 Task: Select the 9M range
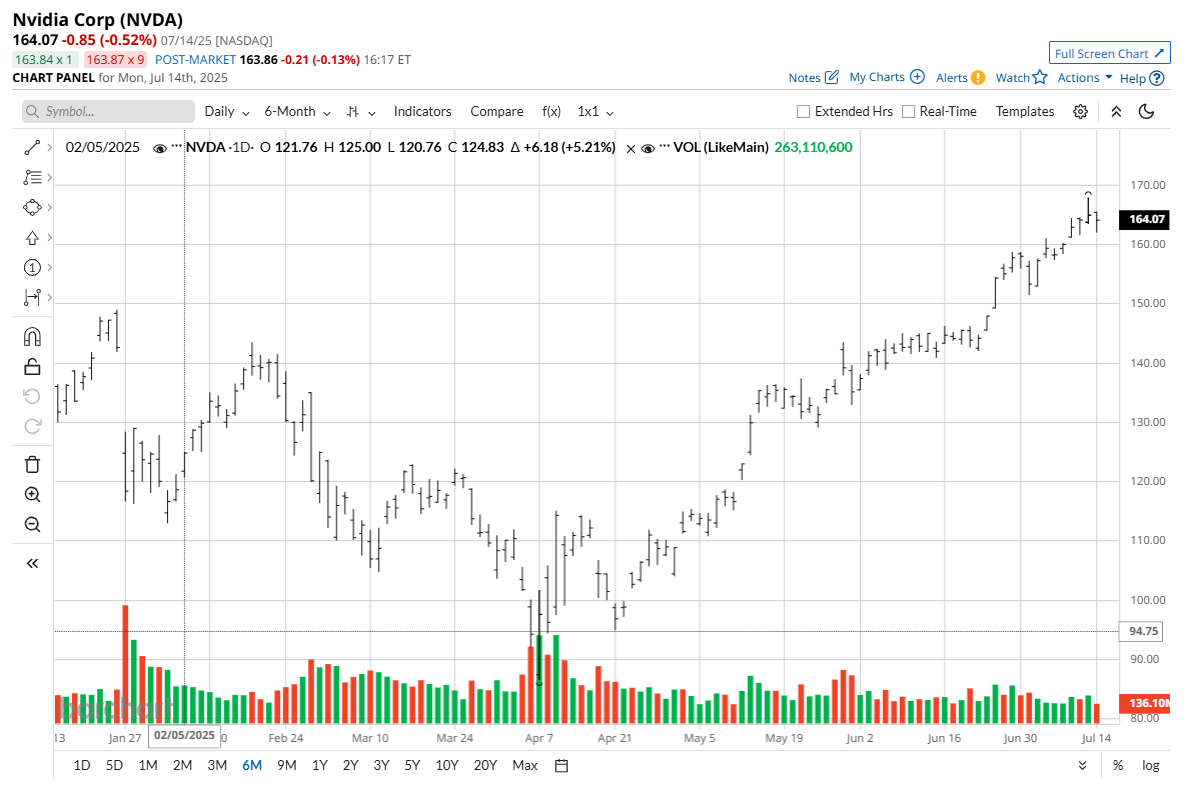click(x=287, y=765)
